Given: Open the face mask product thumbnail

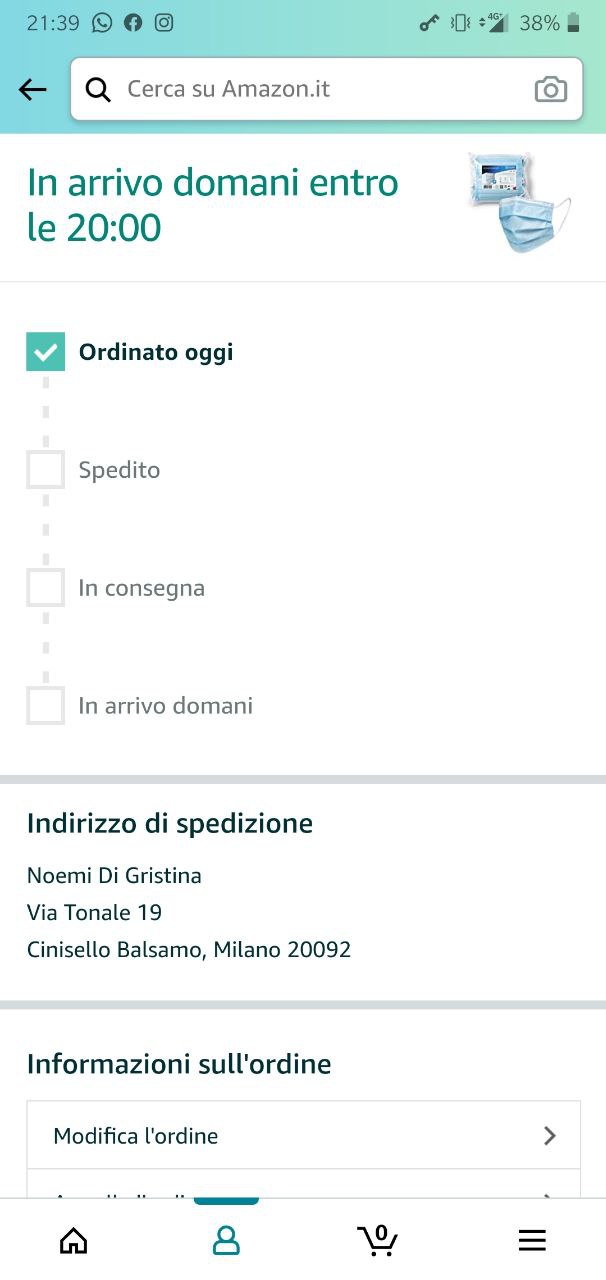Looking at the screenshot, I should click(518, 203).
